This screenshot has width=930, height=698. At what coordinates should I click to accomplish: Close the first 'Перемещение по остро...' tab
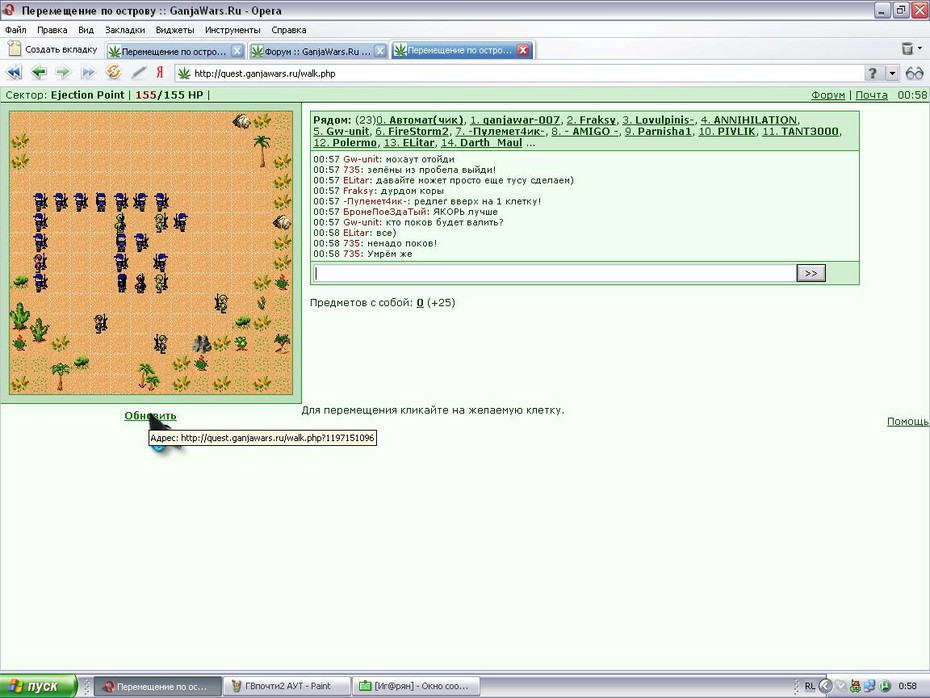click(x=237, y=51)
